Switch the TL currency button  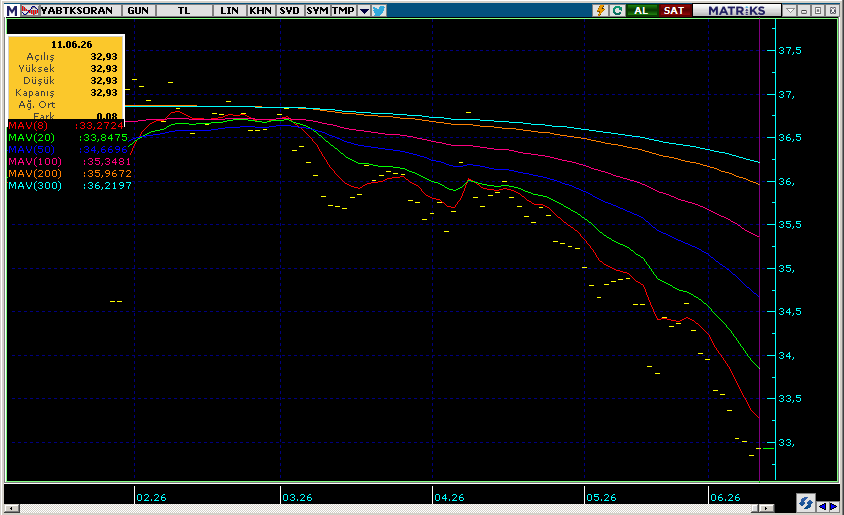(x=184, y=10)
